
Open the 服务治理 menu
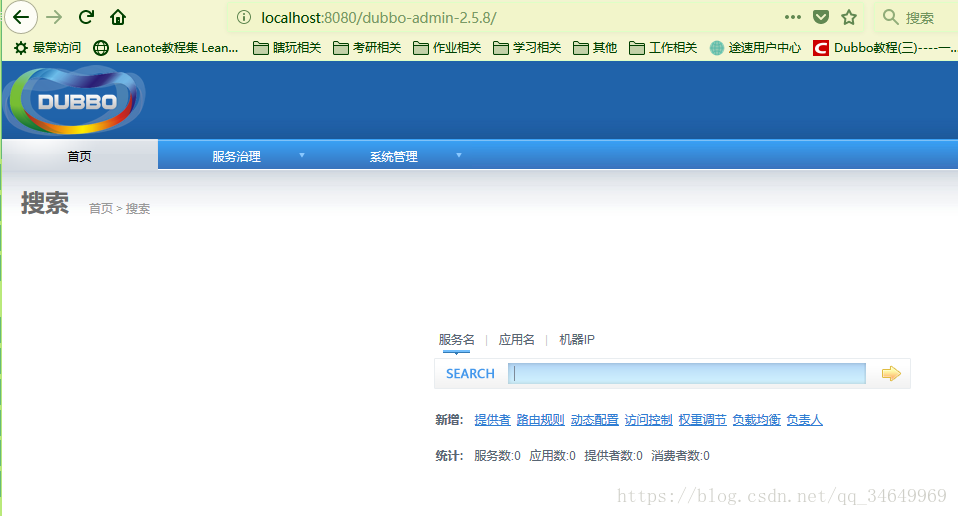point(236,156)
